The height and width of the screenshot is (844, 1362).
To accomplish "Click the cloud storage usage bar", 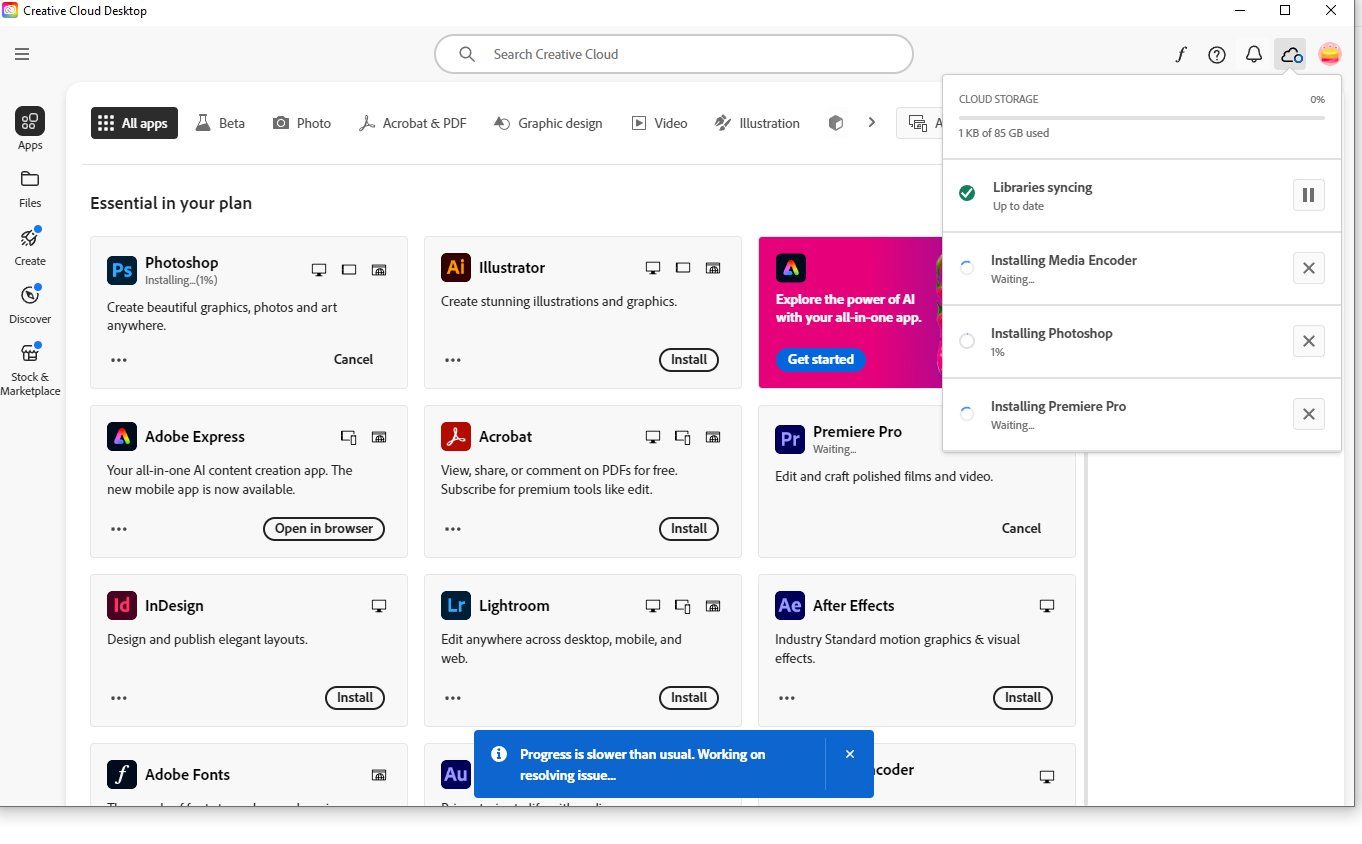I will pyautogui.click(x=1140, y=115).
